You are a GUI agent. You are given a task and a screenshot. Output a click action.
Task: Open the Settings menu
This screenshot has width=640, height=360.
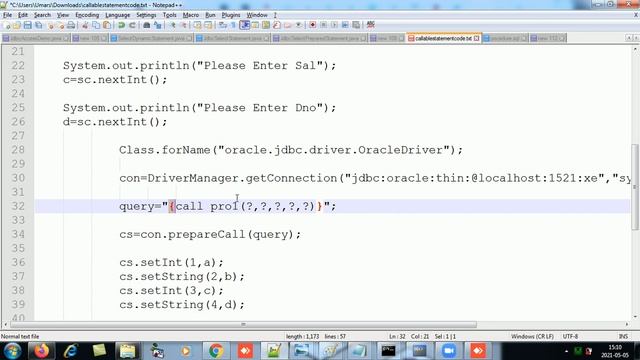pos(146,15)
